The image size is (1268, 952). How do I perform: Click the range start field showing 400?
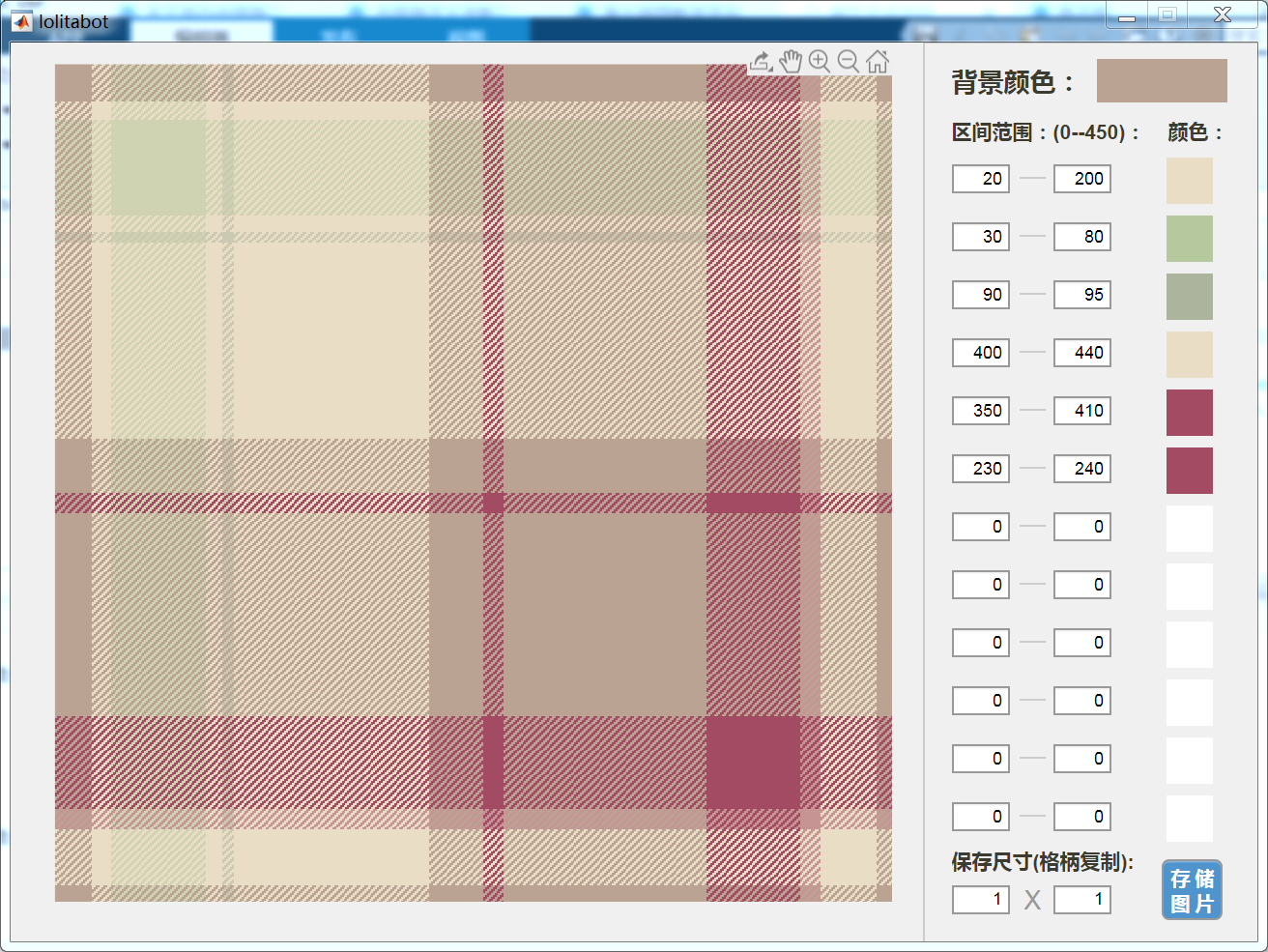(981, 353)
